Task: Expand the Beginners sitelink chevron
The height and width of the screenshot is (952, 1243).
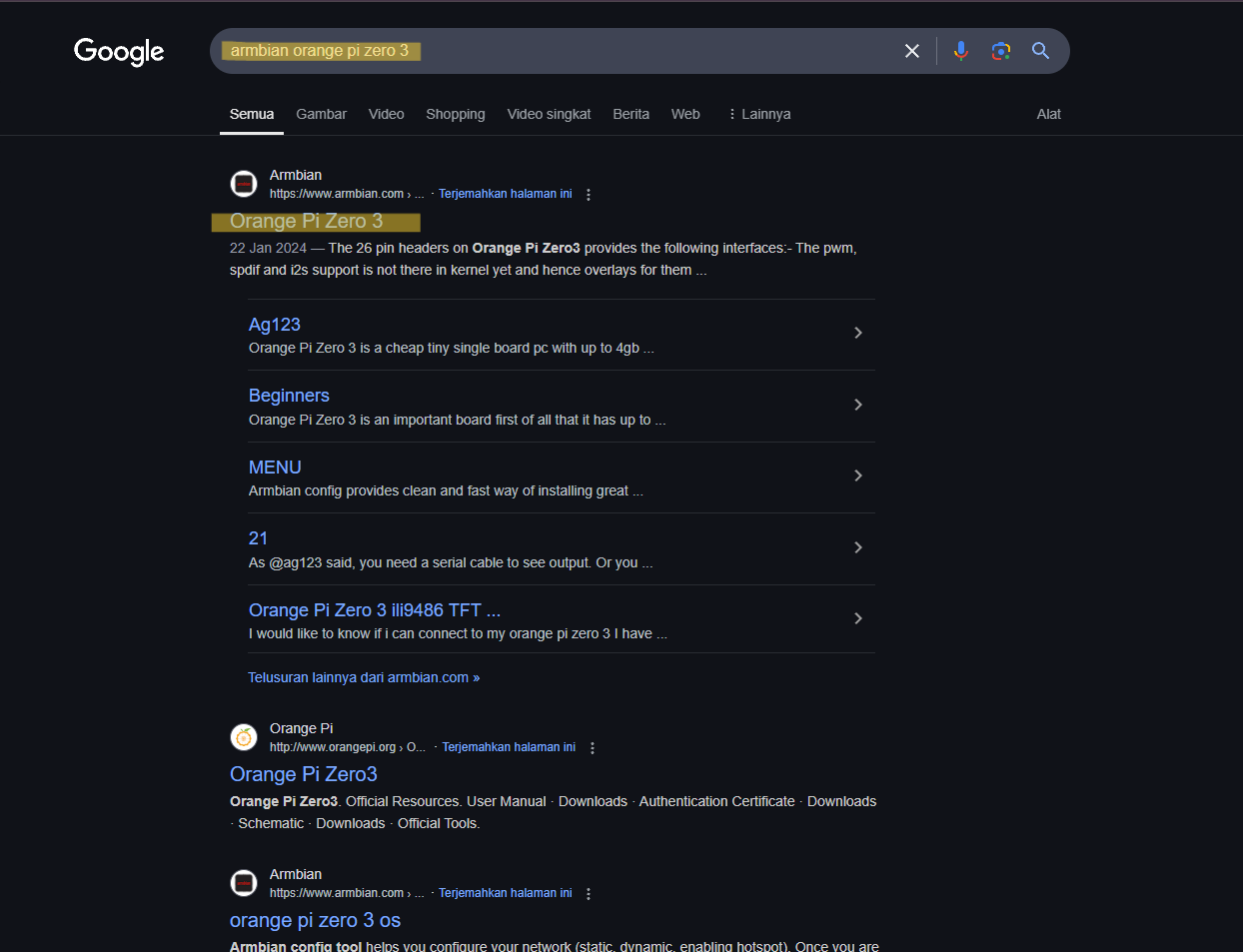Action: pos(857,405)
